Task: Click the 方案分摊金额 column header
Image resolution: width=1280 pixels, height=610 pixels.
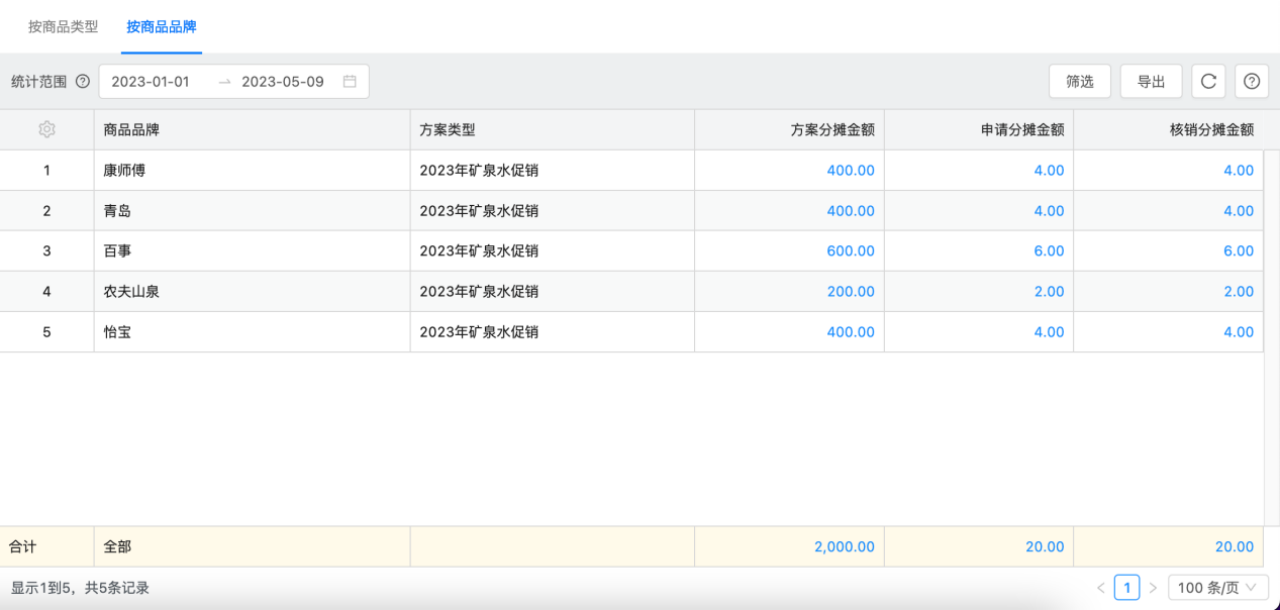Action: 790,130
